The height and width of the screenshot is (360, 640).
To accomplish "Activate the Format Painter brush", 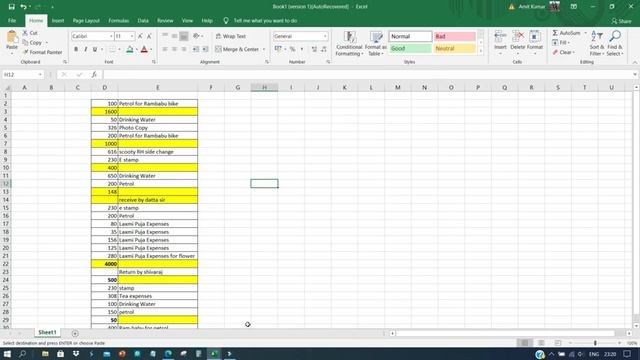I will point(42,52).
